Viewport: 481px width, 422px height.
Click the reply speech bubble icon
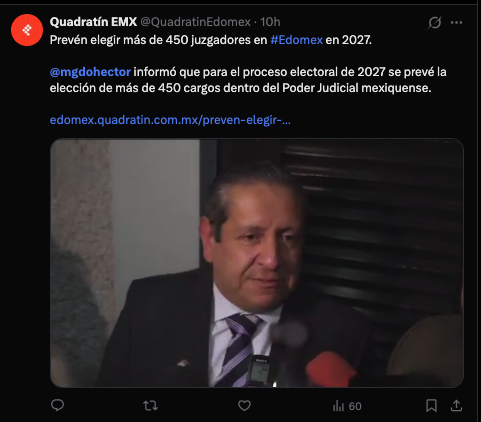[57, 405]
